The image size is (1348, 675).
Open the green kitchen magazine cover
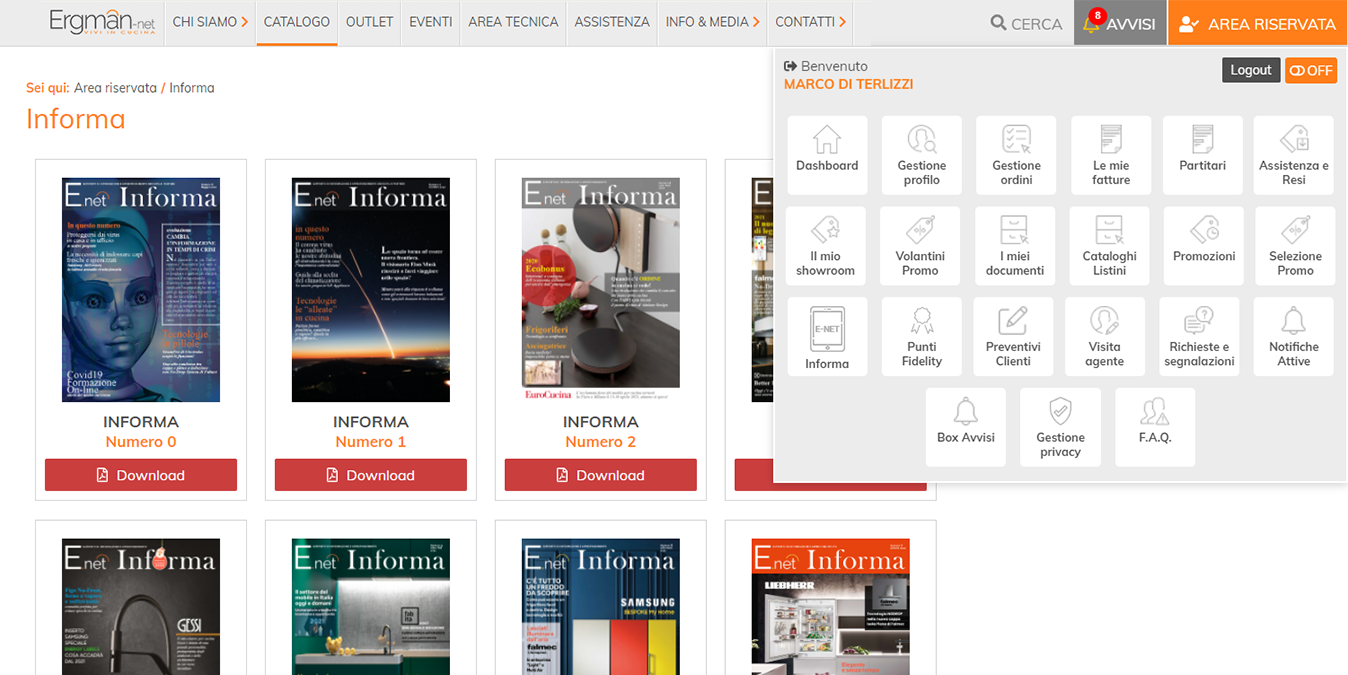tap(371, 607)
